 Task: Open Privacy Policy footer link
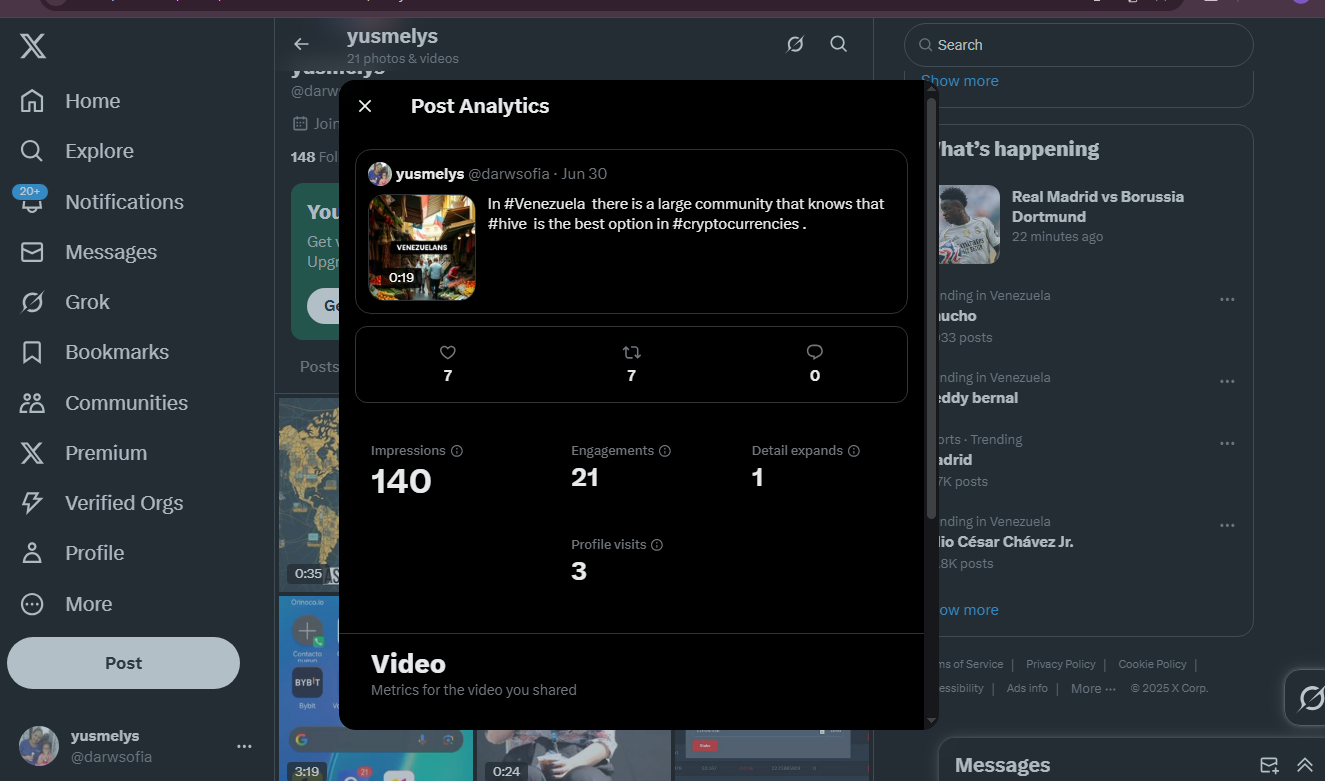pyautogui.click(x=1060, y=664)
